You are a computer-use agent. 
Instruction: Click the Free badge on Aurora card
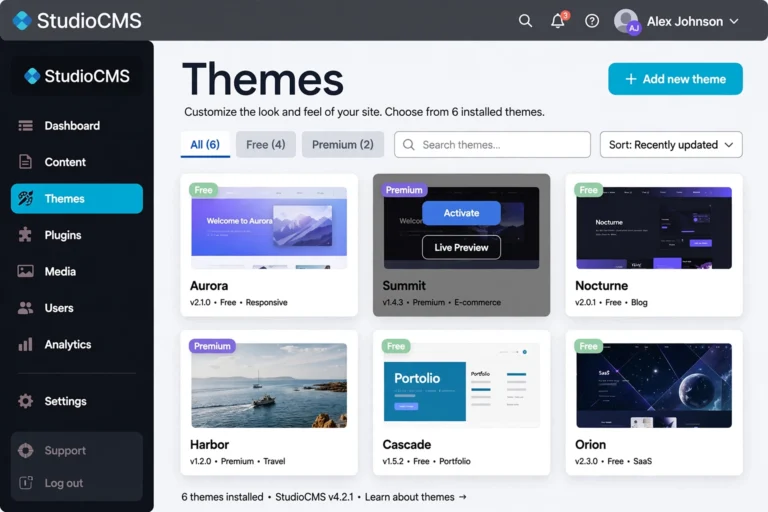coord(203,190)
